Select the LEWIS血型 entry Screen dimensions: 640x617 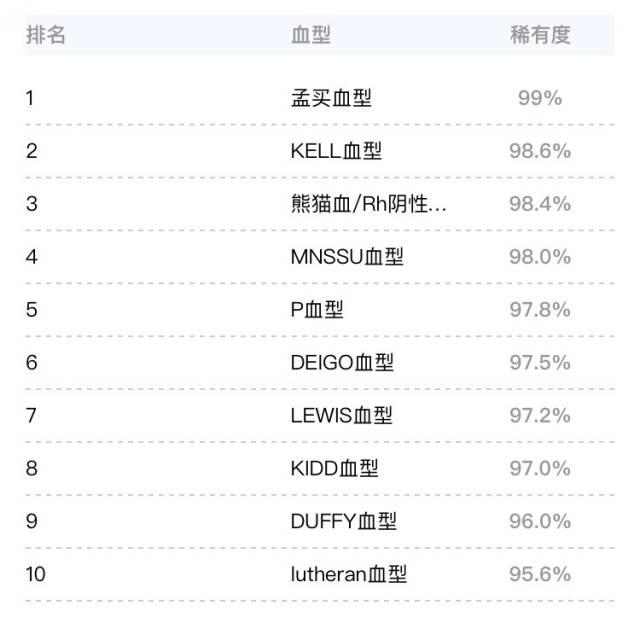tap(341, 416)
